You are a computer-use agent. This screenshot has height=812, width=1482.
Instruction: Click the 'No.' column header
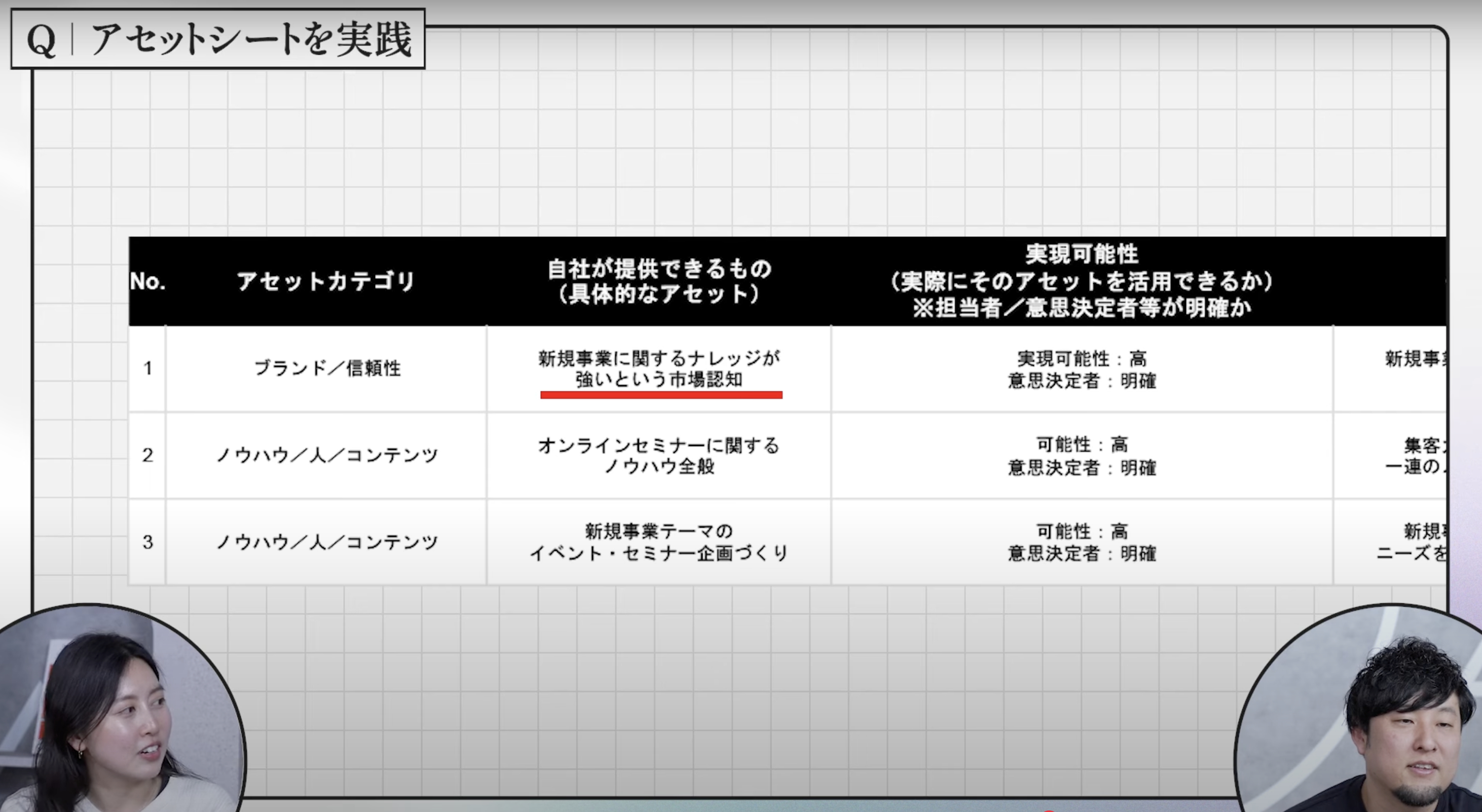[x=148, y=281]
